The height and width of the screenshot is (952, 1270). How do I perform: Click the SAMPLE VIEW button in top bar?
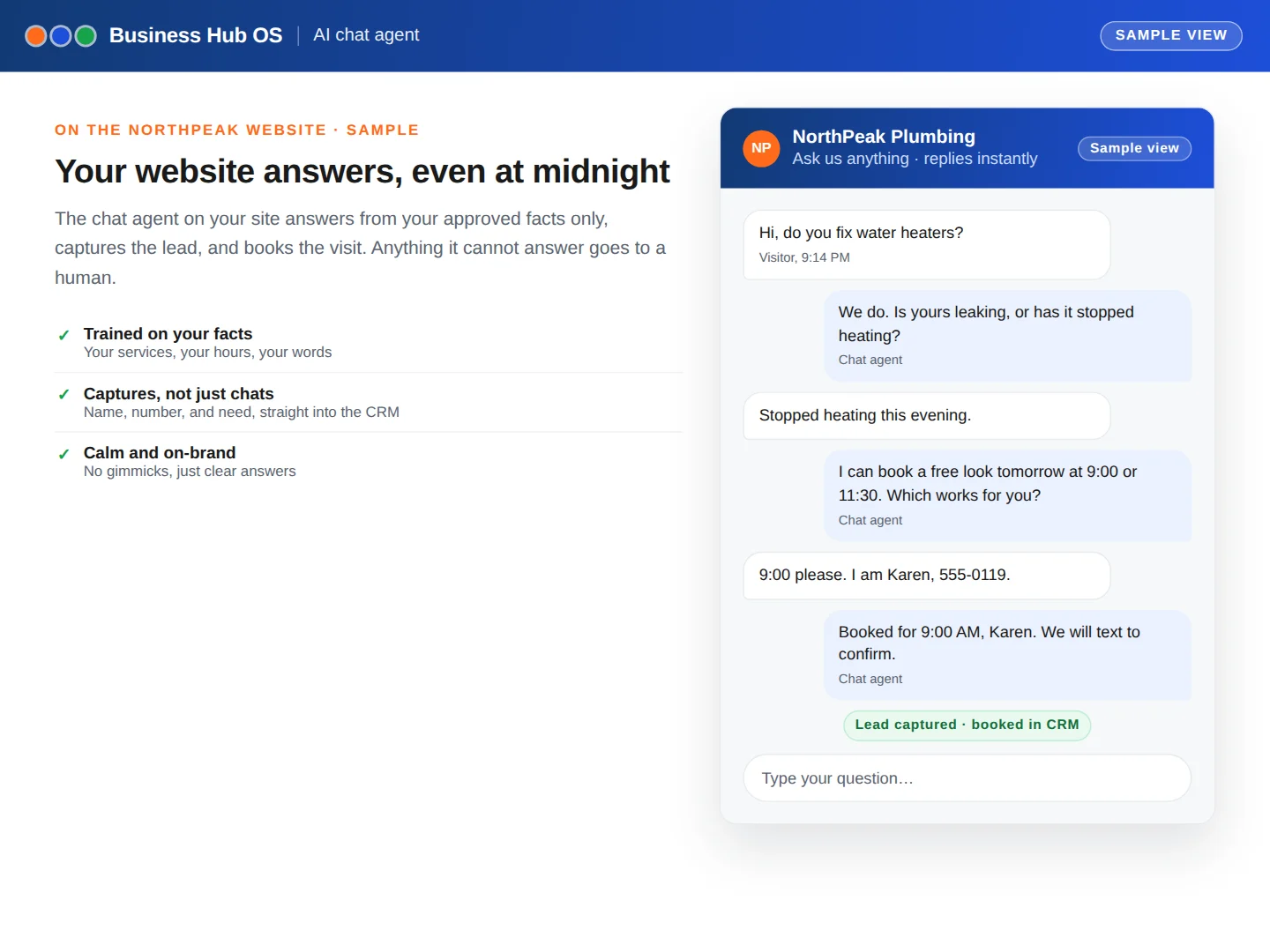[x=1171, y=36]
